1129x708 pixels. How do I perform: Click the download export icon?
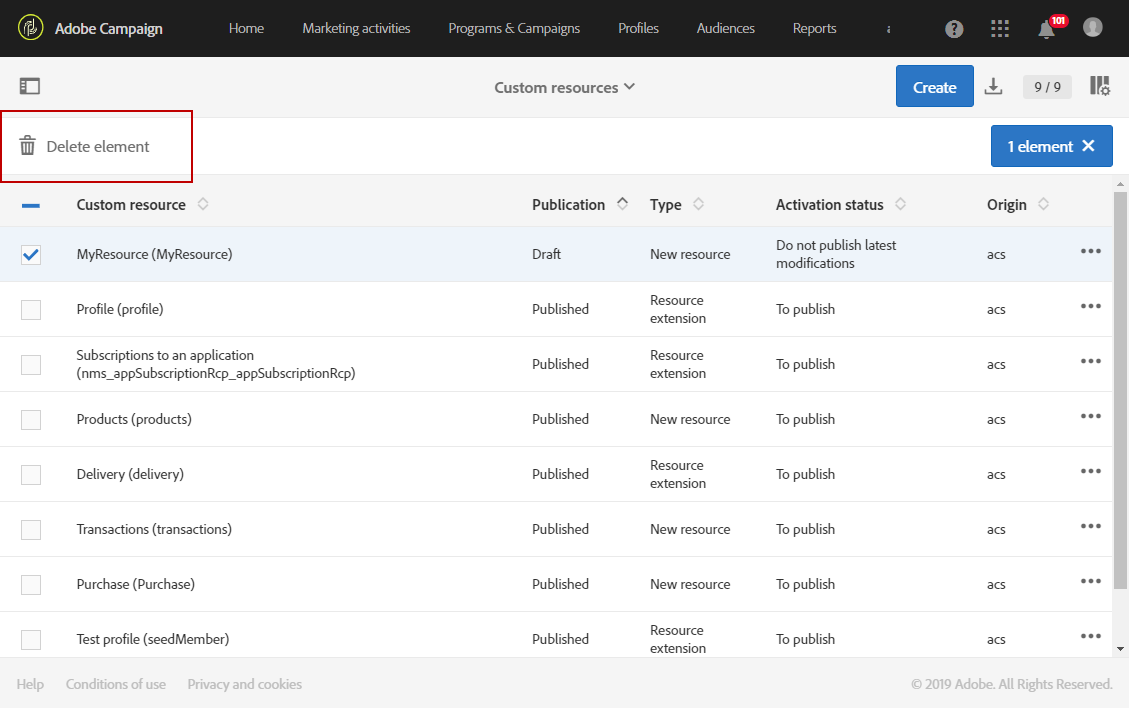[x=993, y=87]
